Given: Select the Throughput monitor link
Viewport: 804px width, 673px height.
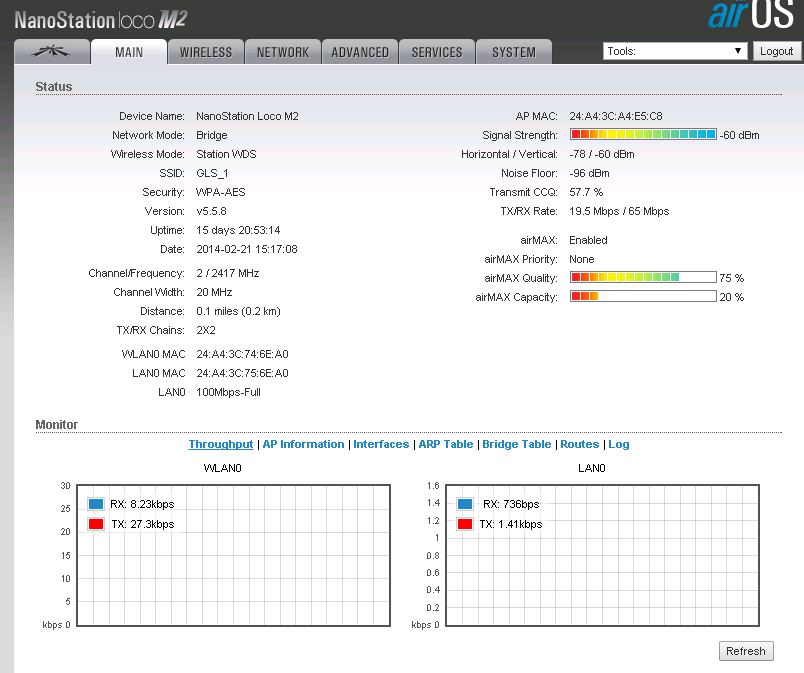Looking at the screenshot, I should [220, 444].
